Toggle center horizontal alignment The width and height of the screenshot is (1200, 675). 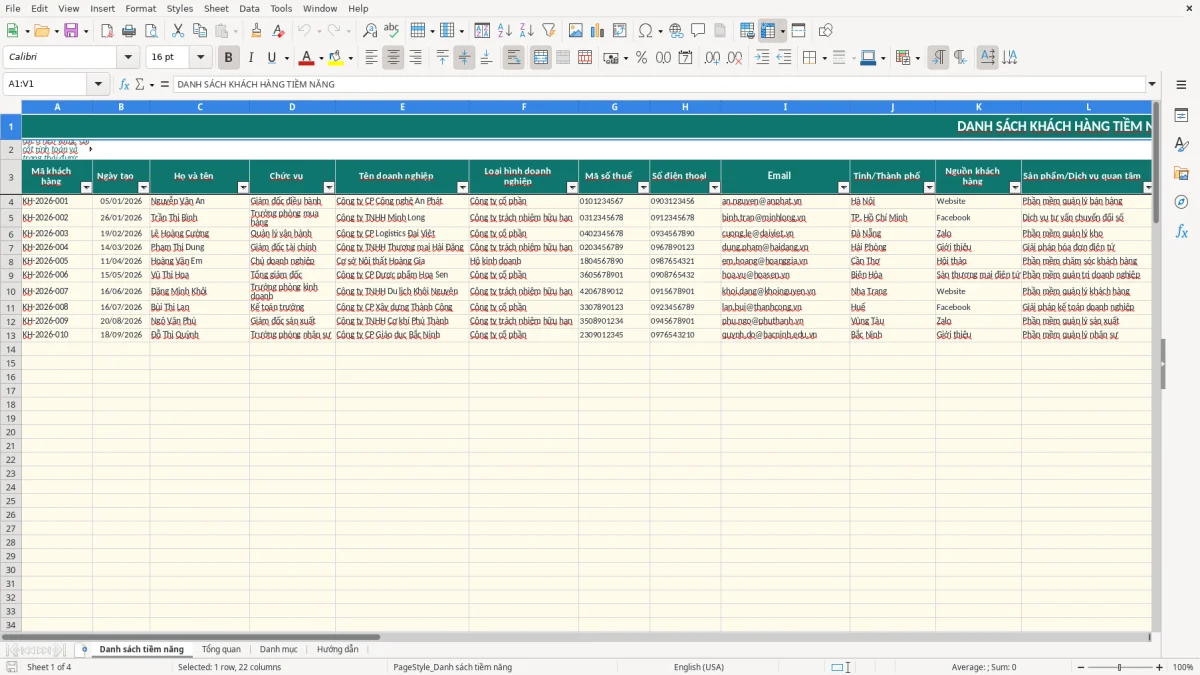(x=393, y=58)
